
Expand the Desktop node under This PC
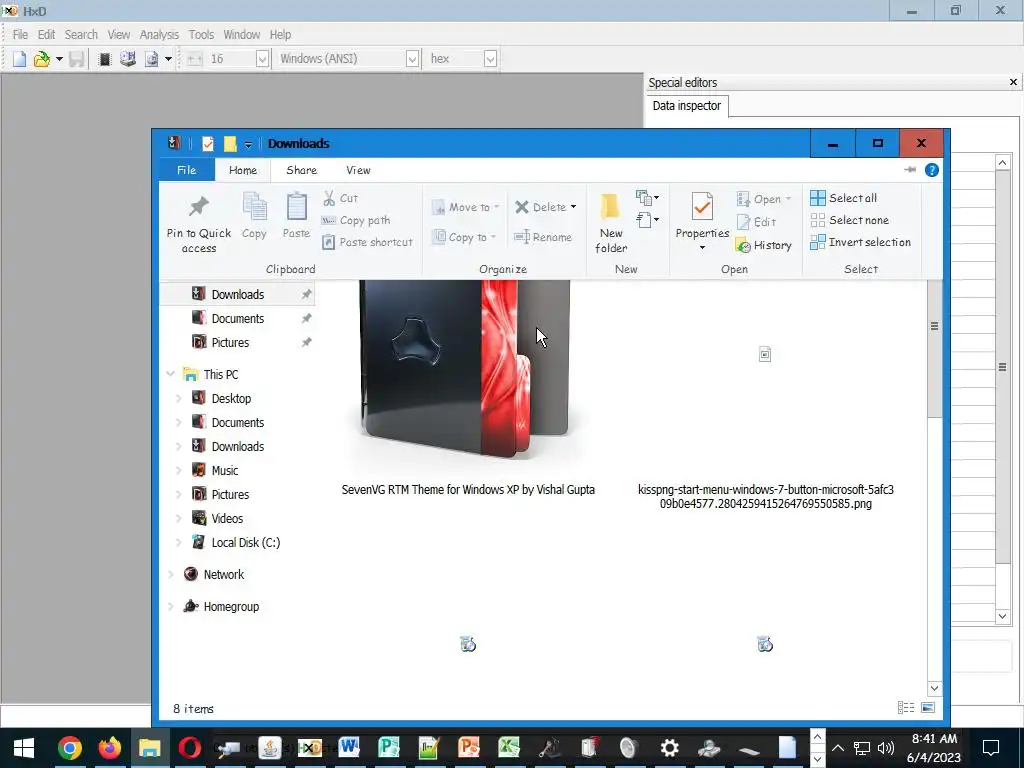coord(178,398)
